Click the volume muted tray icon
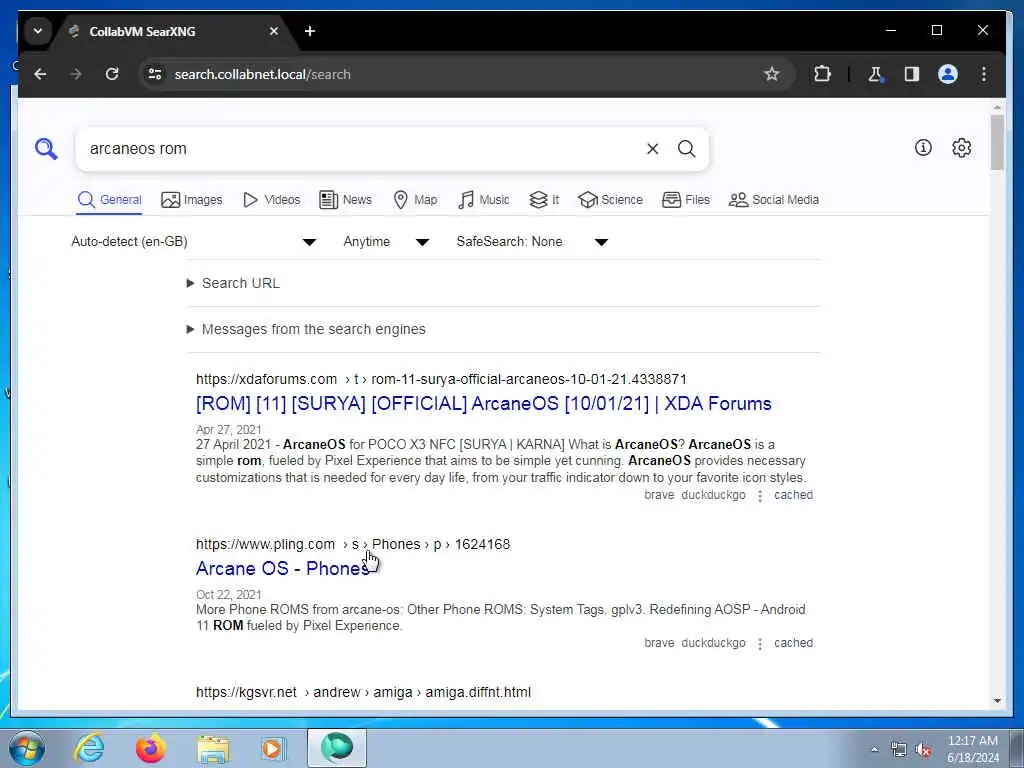 [923, 750]
